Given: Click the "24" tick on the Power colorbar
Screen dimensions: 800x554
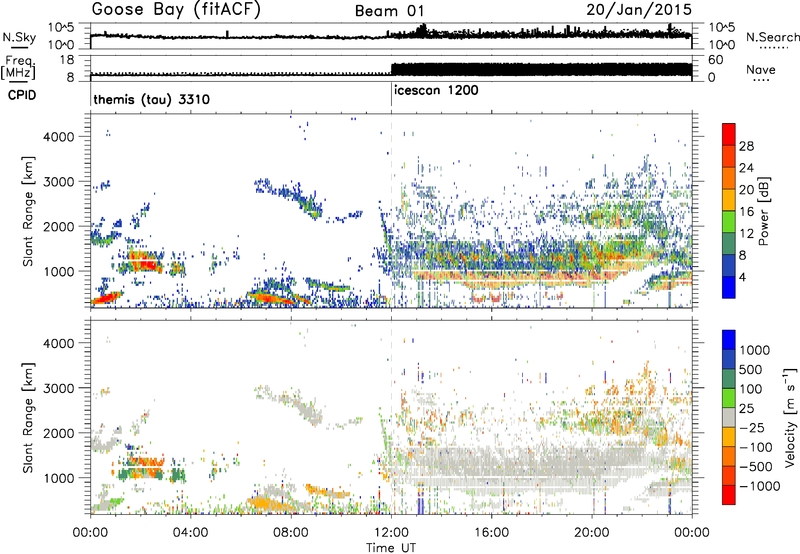Looking at the screenshot, I should (746, 168).
